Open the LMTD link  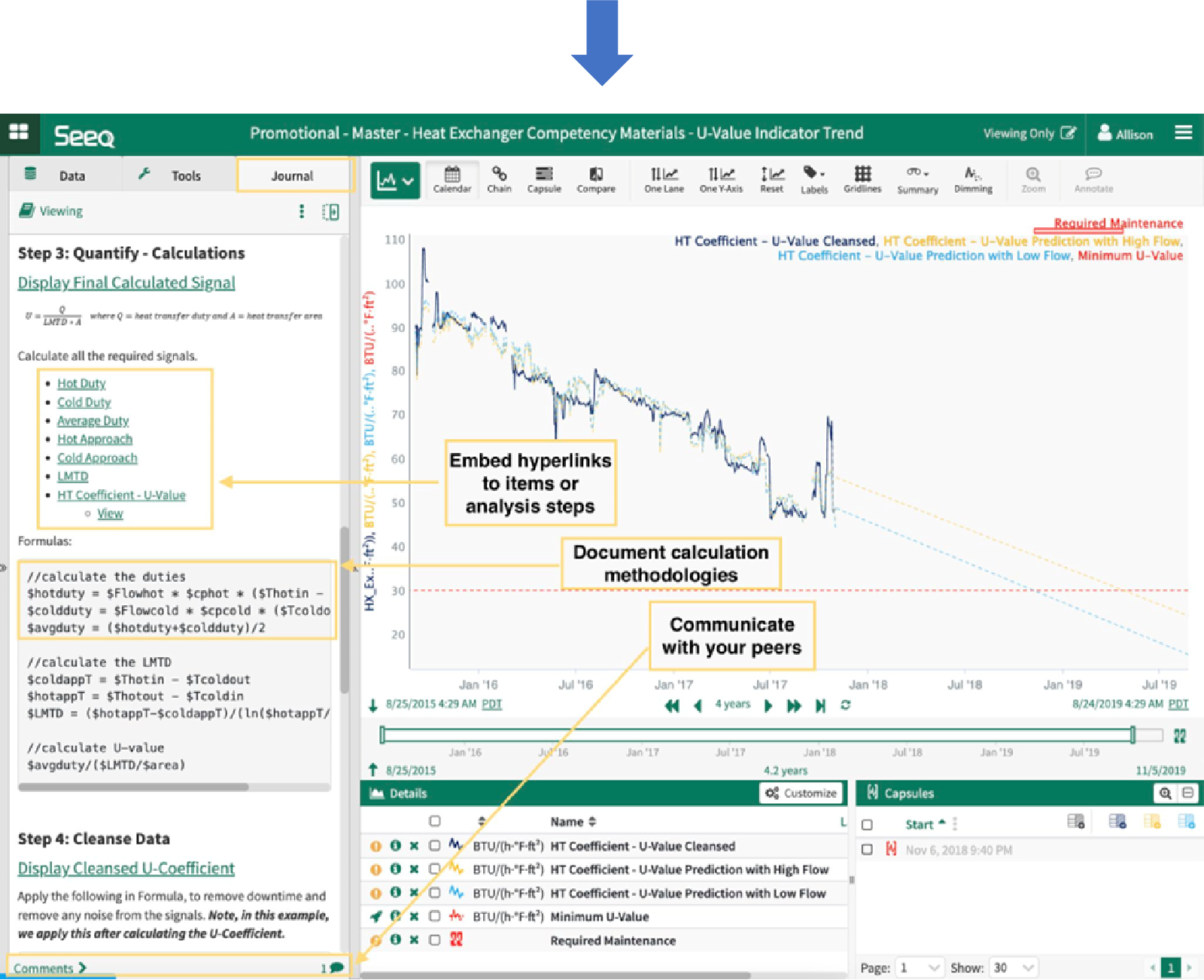point(72,476)
